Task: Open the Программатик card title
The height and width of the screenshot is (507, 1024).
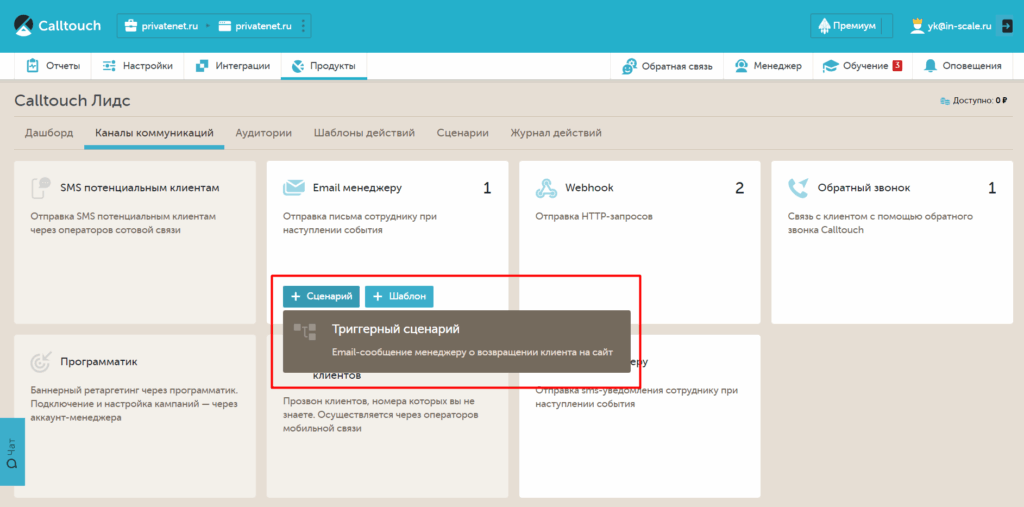Action: click(99, 362)
